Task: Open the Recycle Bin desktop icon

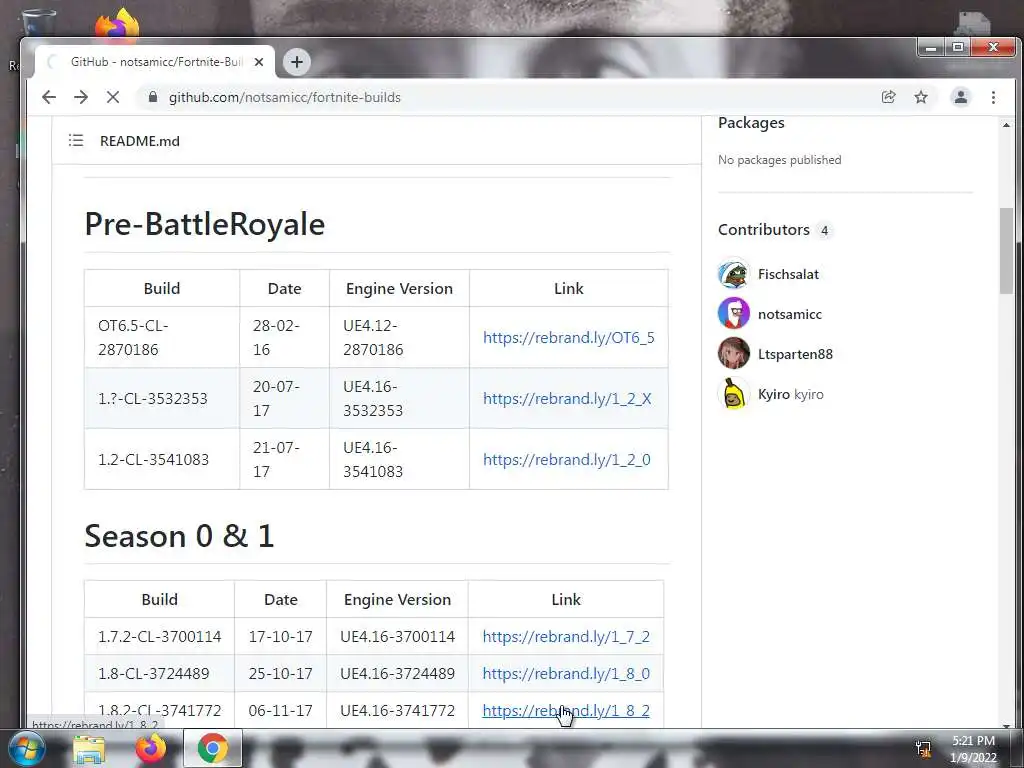Action: 39,21
